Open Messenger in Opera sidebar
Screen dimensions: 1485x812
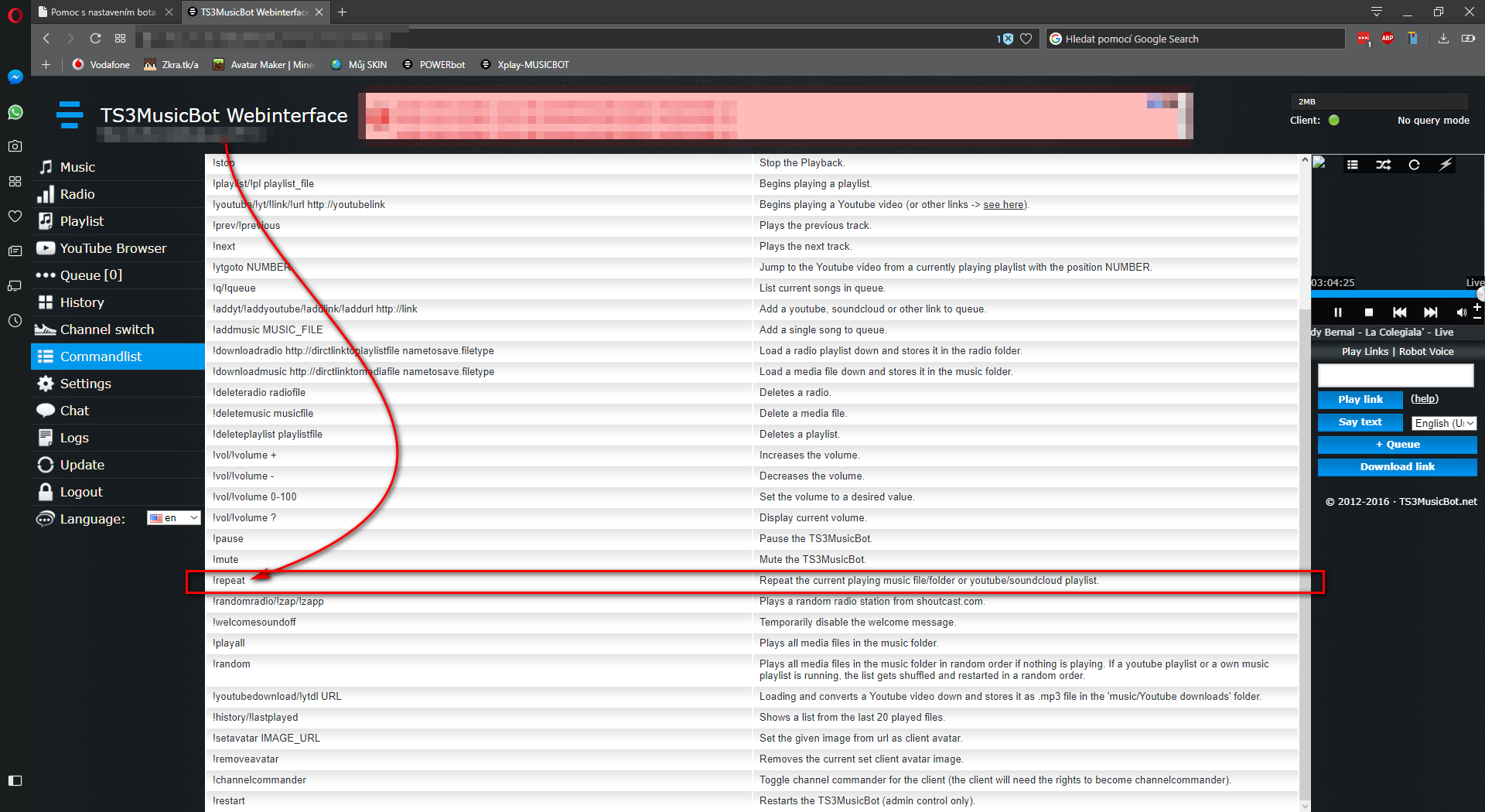tap(15, 77)
